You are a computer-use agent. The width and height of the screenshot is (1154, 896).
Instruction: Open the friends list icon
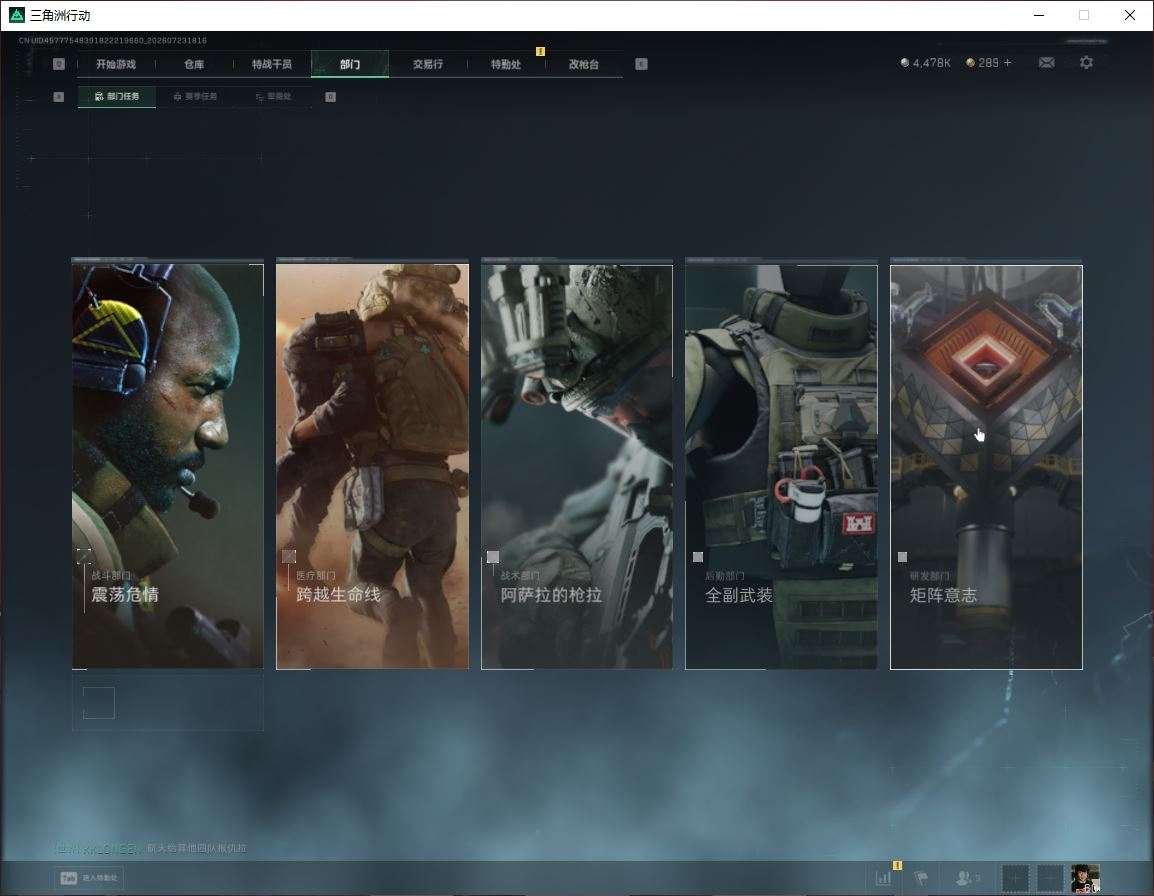[968, 878]
